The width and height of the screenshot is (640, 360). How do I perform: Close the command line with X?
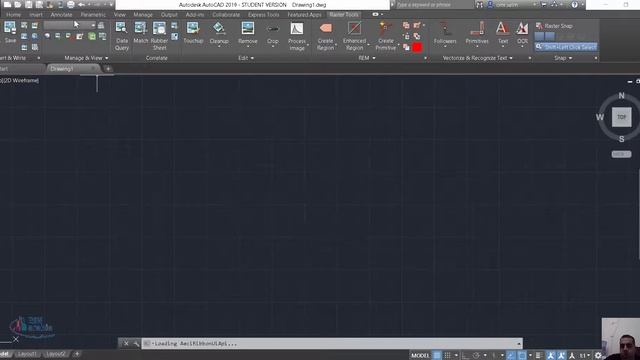click(x=126, y=344)
